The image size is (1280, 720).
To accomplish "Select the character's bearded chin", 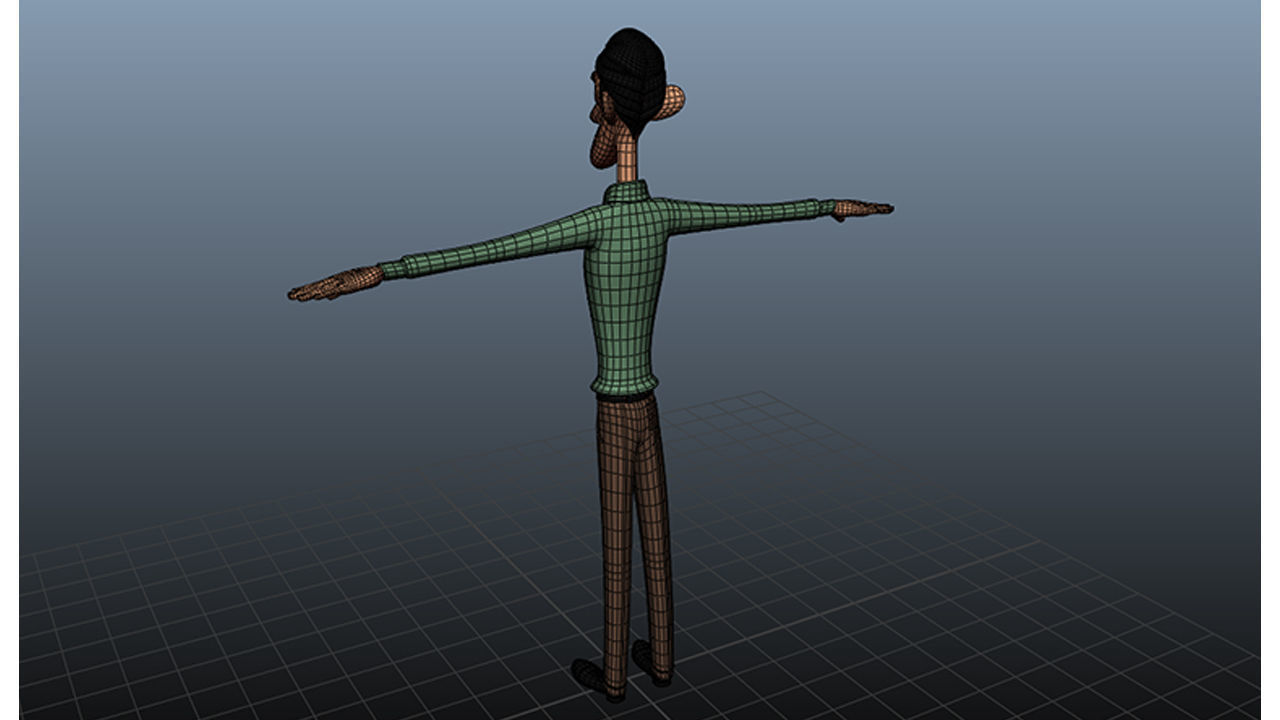I will (x=602, y=148).
